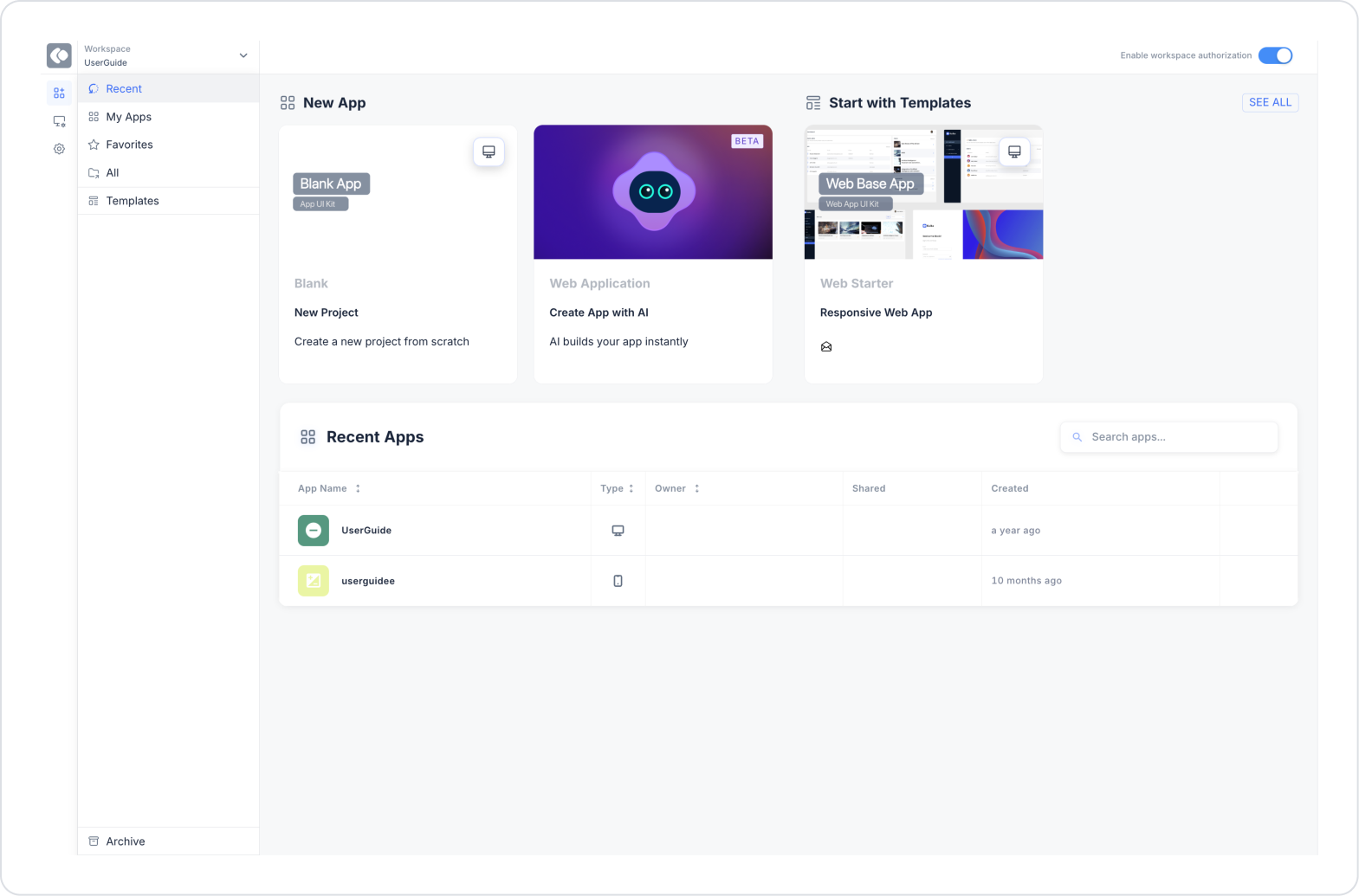
Task: Click the '10 months ago' created cell
Action: point(1026,581)
